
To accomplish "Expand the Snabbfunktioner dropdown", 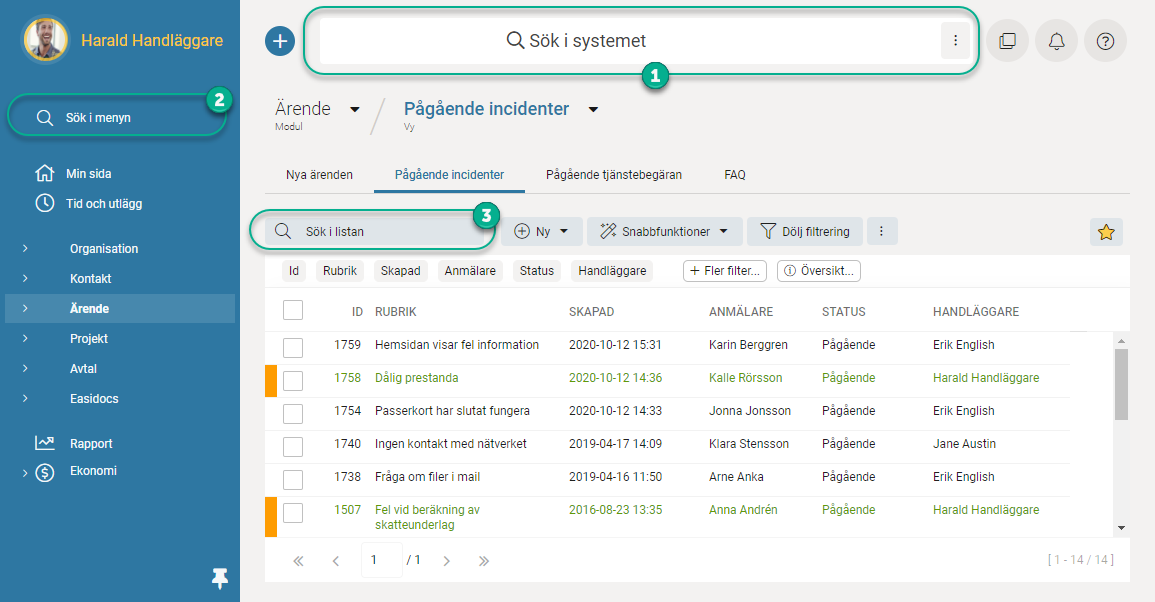I will 664,231.
